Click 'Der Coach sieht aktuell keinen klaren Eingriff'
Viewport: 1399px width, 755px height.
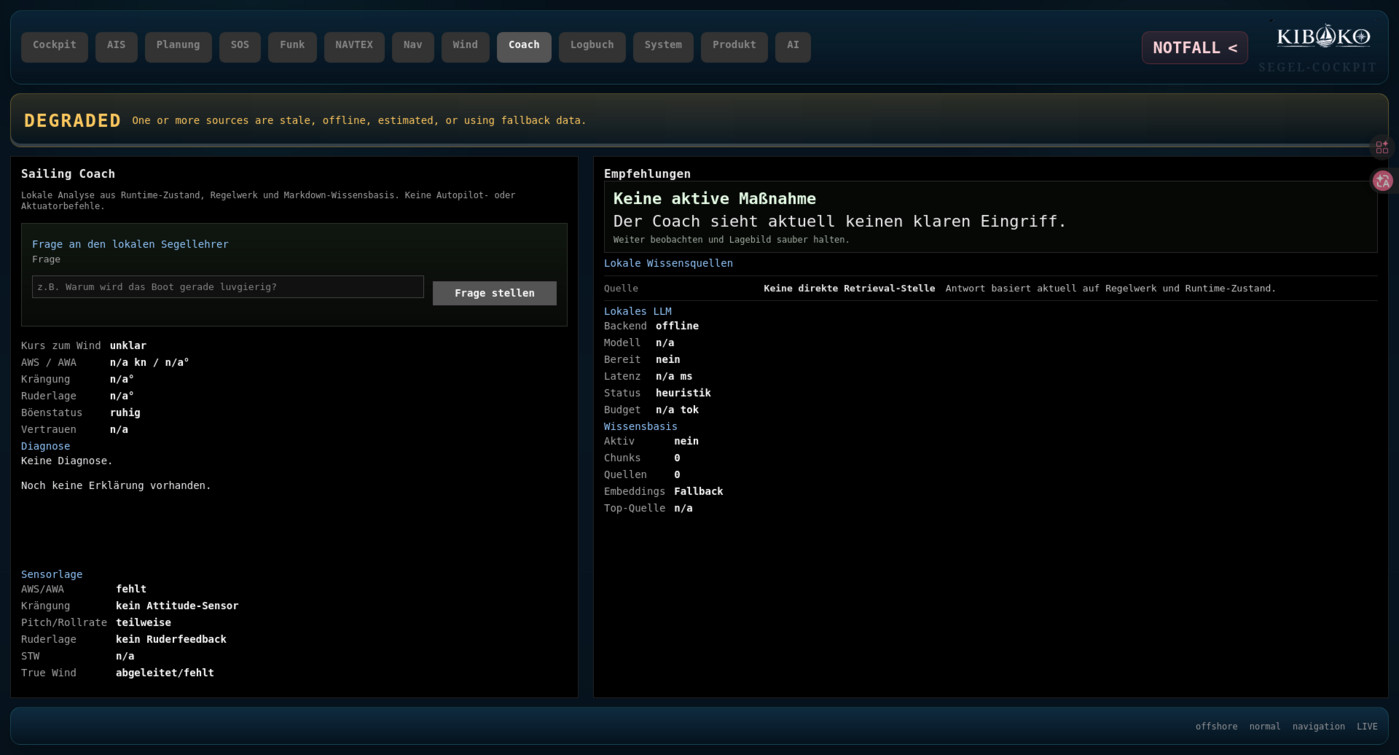pyautogui.click(x=840, y=221)
